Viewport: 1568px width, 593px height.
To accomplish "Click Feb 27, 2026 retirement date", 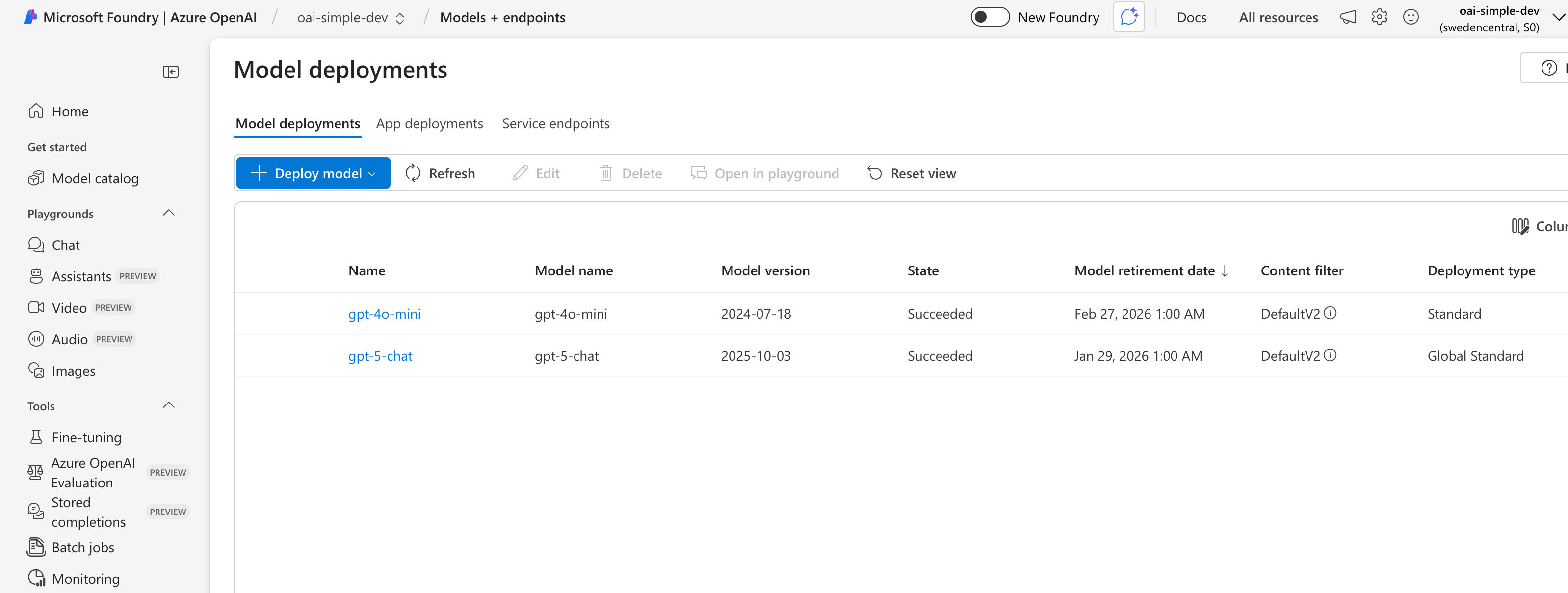I will pyautogui.click(x=1139, y=314).
